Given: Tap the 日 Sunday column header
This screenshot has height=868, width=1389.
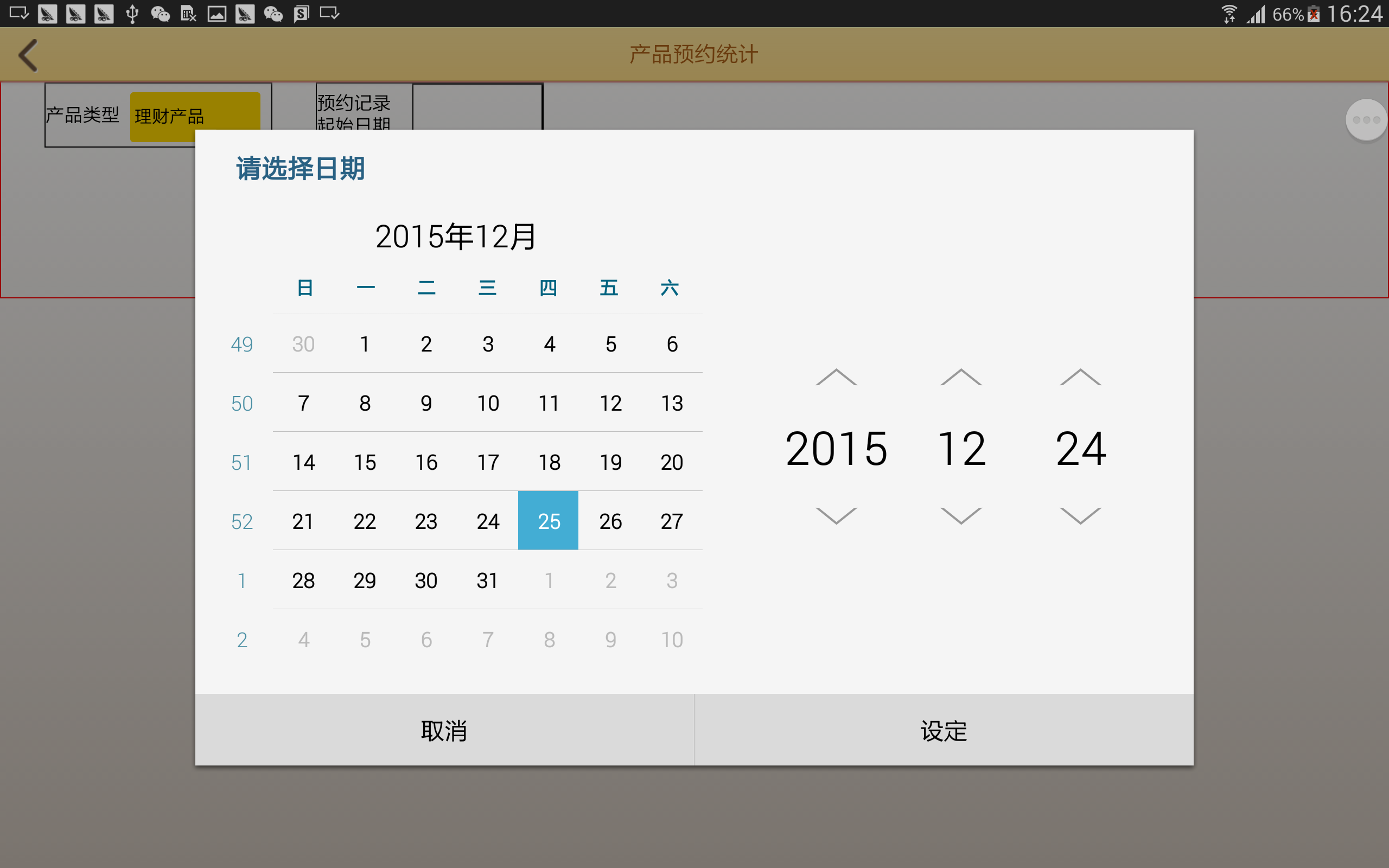Looking at the screenshot, I should pos(305,288).
